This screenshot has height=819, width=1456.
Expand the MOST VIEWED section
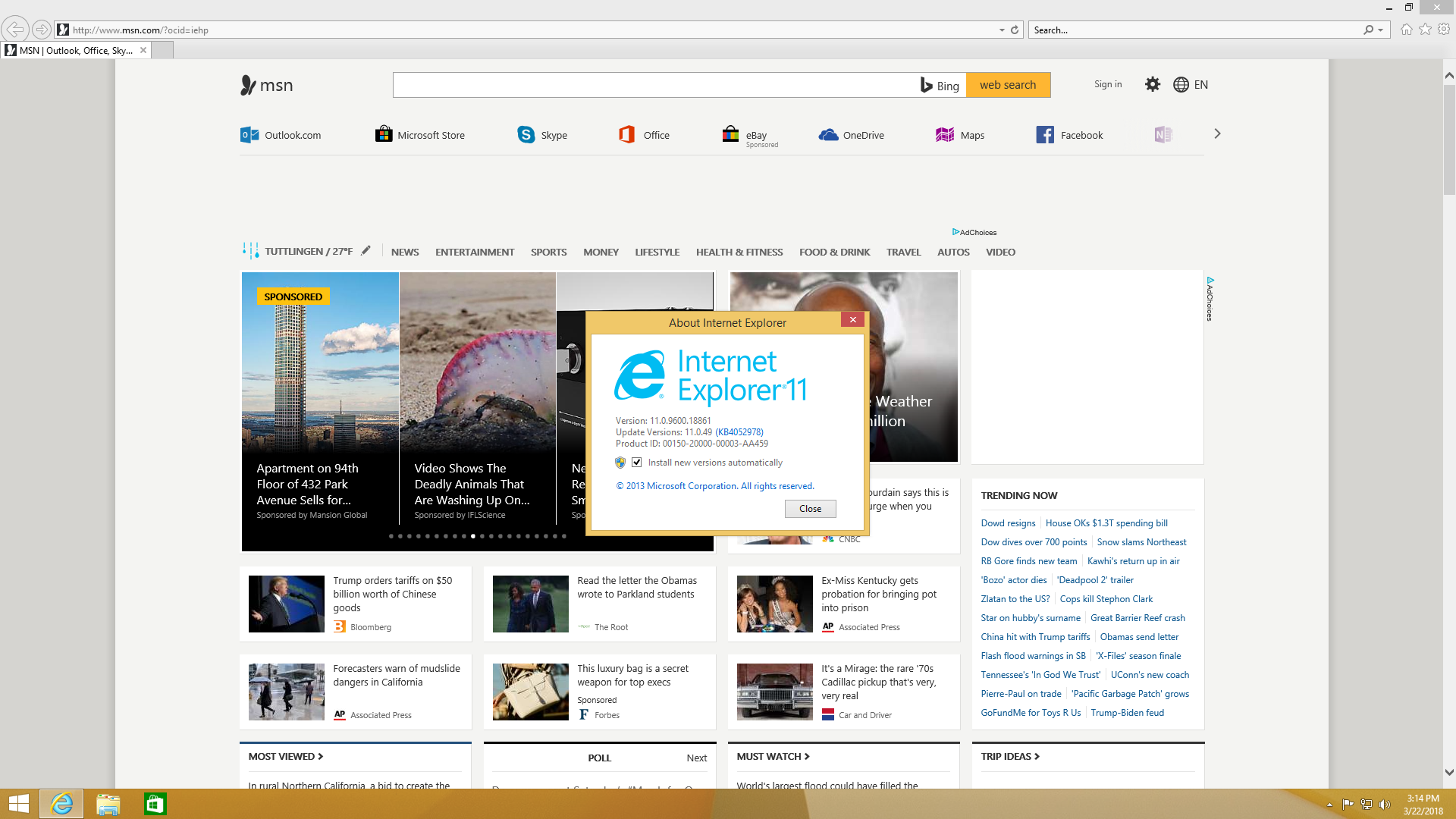click(x=286, y=756)
